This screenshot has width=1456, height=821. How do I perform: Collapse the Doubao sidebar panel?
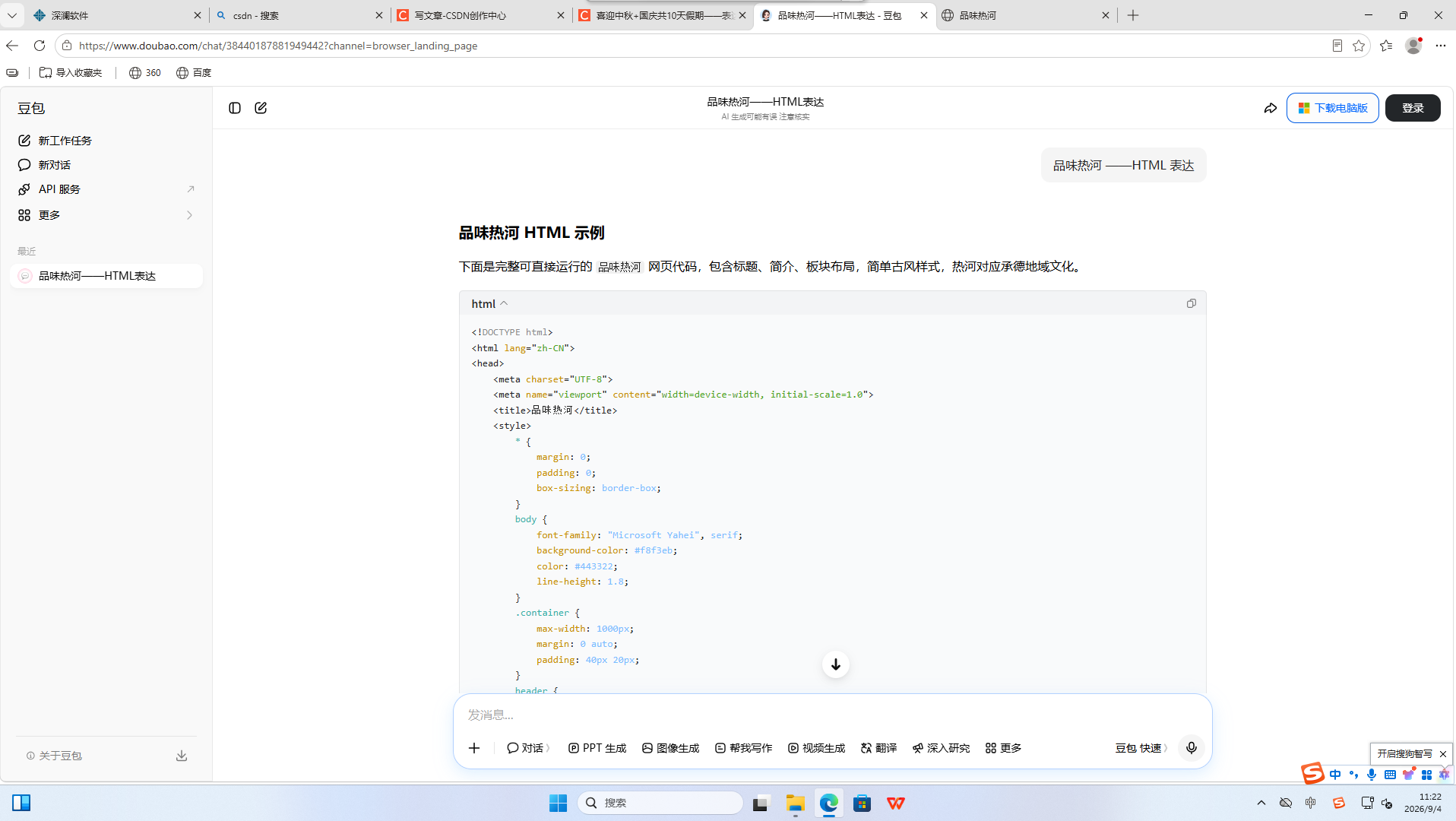pyautogui.click(x=235, y=108)
